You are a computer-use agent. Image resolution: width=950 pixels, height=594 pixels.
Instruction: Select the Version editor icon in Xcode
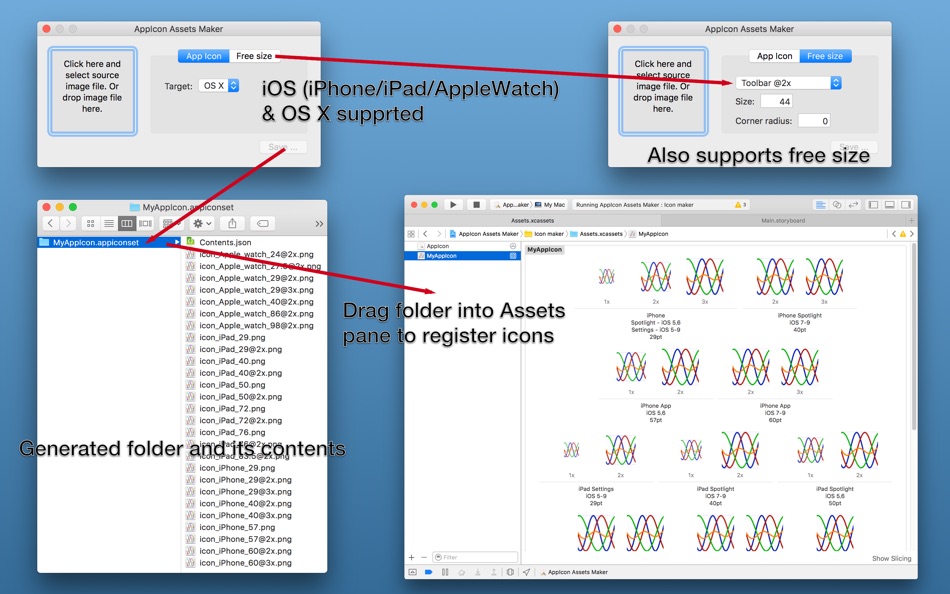pyautogui.click(x=853, y=205)
